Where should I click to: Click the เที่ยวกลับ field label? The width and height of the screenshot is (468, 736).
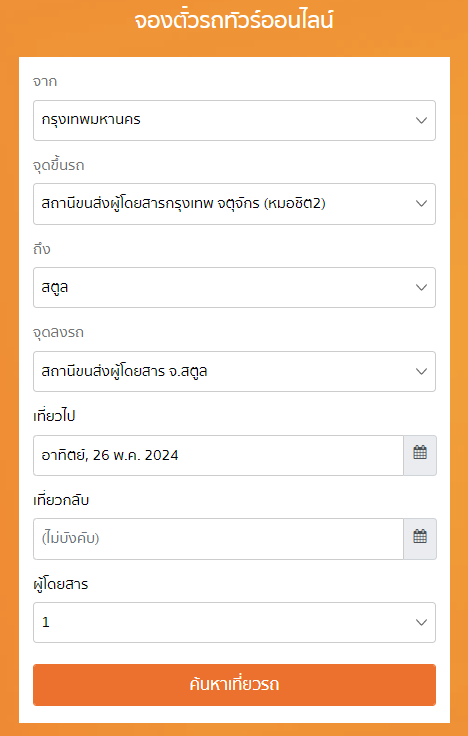[61, 500]
